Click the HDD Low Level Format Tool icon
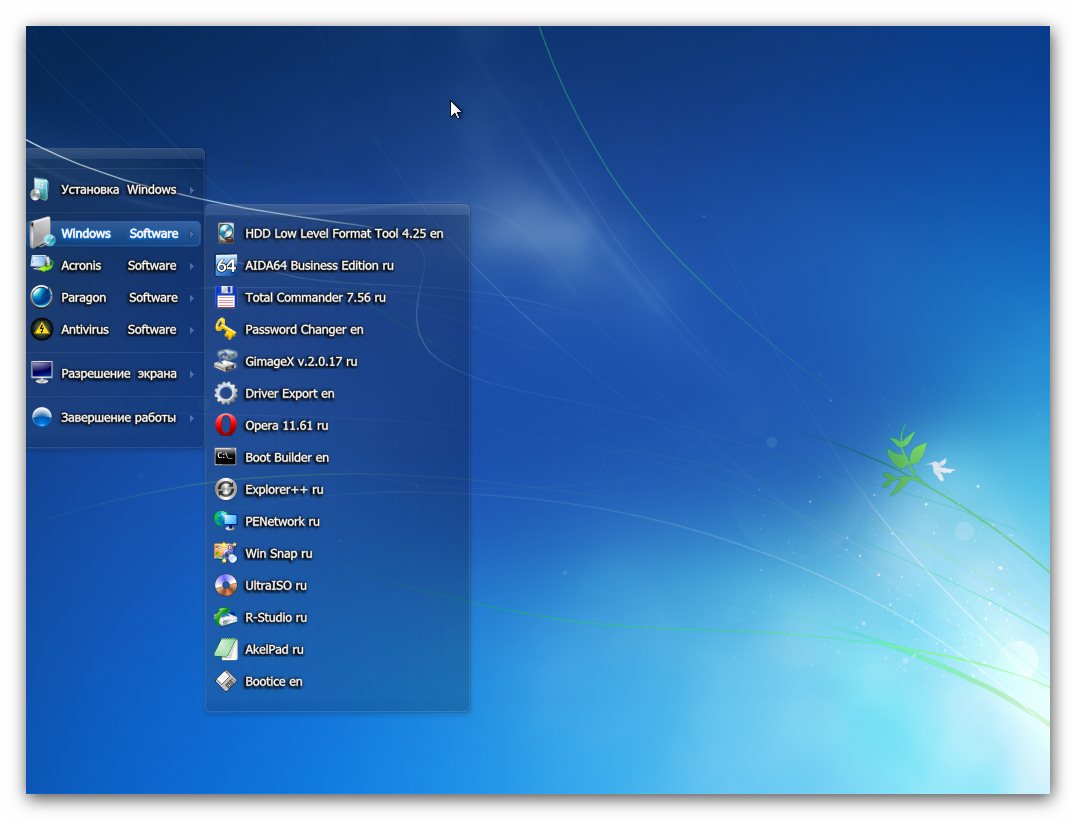1076x820 pixels. tap(227, 233)
